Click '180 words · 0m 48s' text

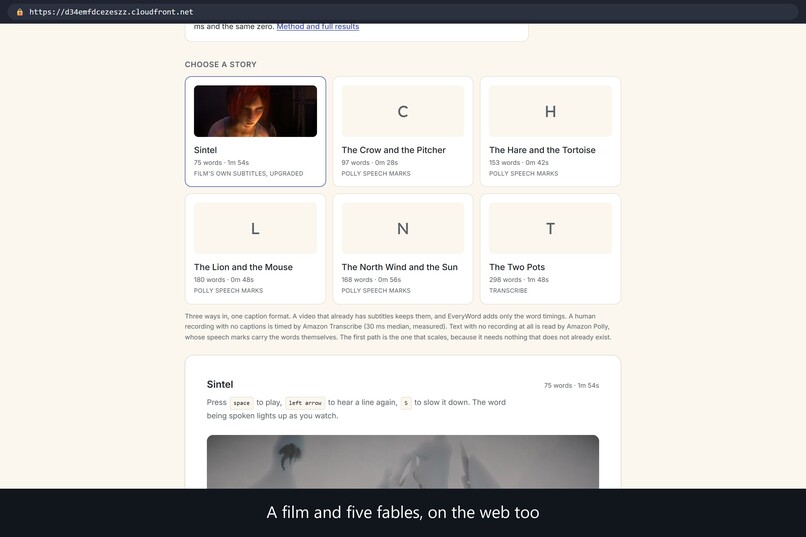pos(224,280)
